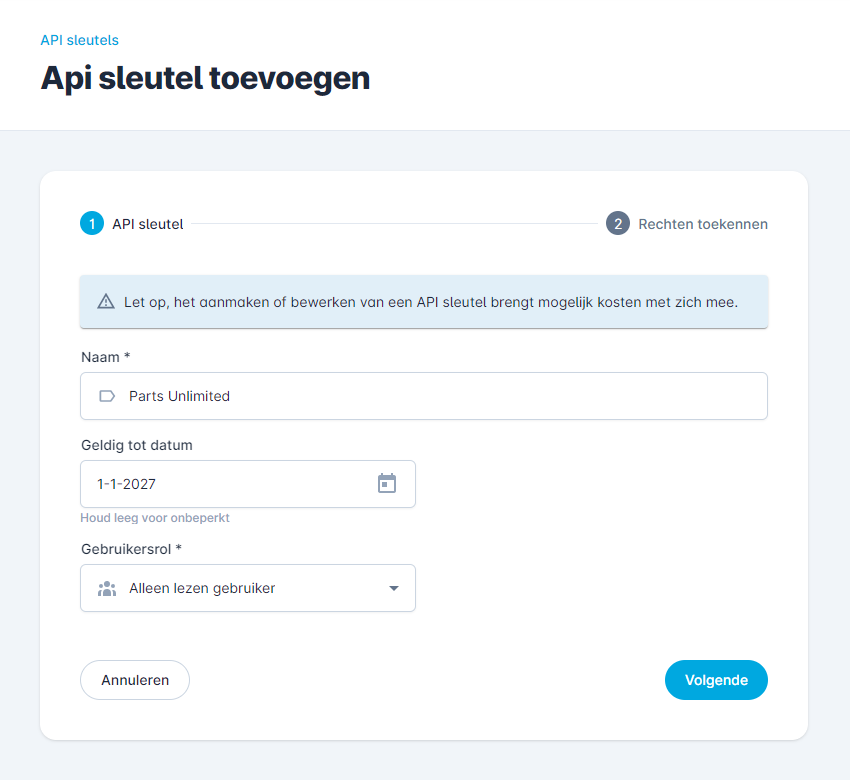Click the tag icon in the Naam field
The width and height of the screenshot is (850, 780).
click(x=107, y=396)
